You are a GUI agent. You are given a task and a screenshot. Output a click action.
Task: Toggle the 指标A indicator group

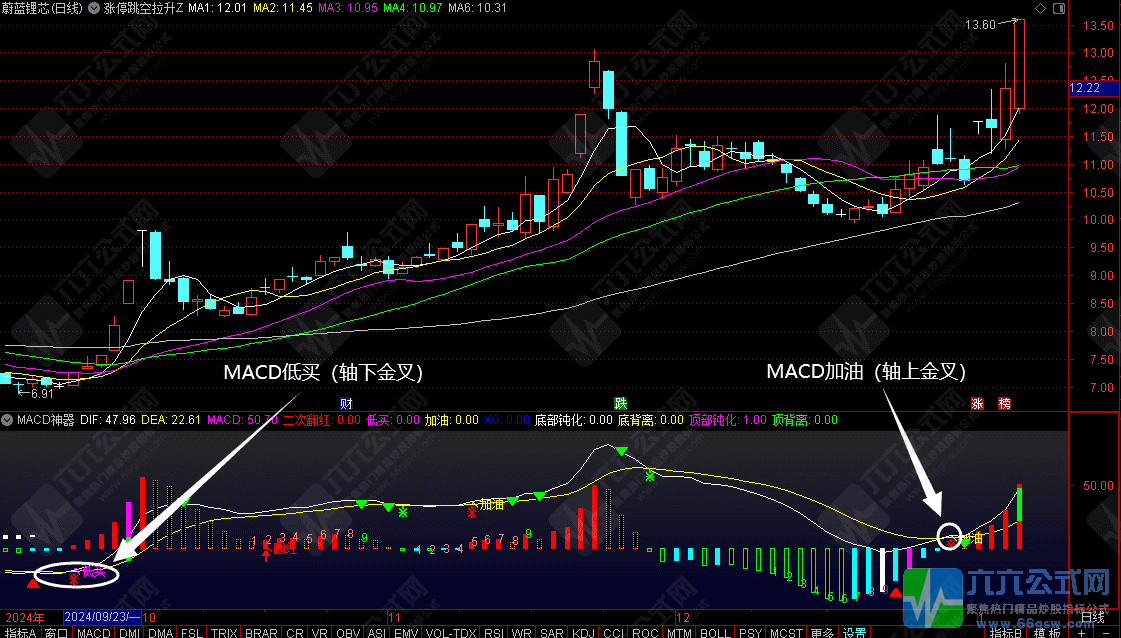click(20, 632)
